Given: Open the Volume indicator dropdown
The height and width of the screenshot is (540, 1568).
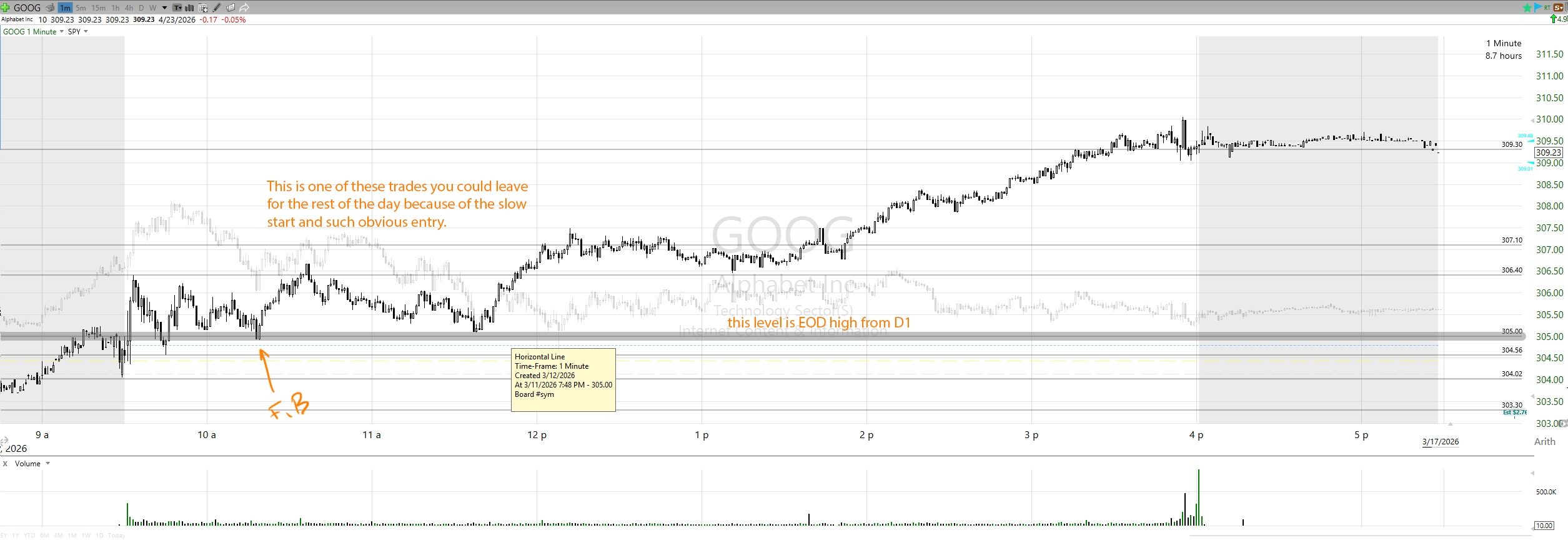Looking at the screenshot, I should pos(48,464).
